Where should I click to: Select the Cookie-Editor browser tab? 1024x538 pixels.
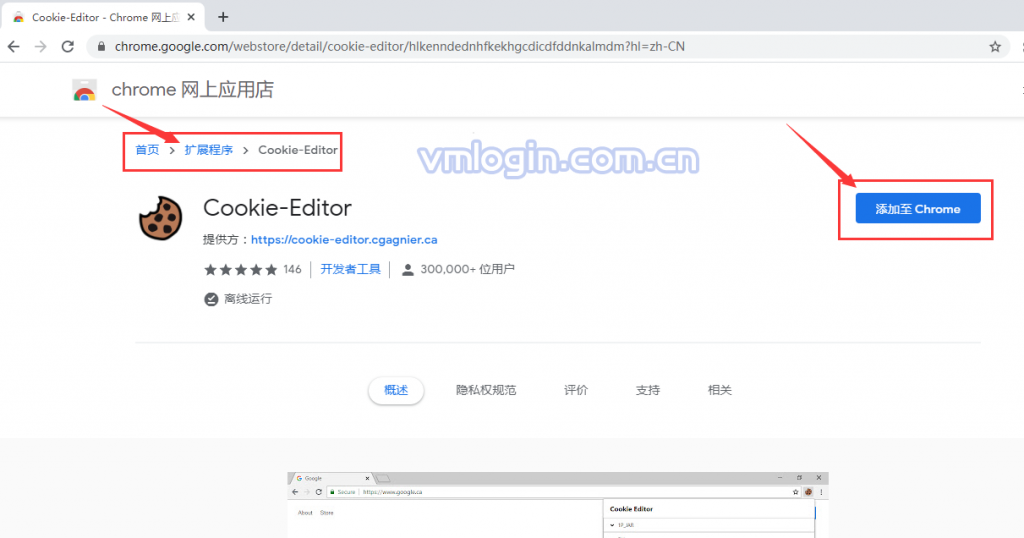[x=104, y=17]
